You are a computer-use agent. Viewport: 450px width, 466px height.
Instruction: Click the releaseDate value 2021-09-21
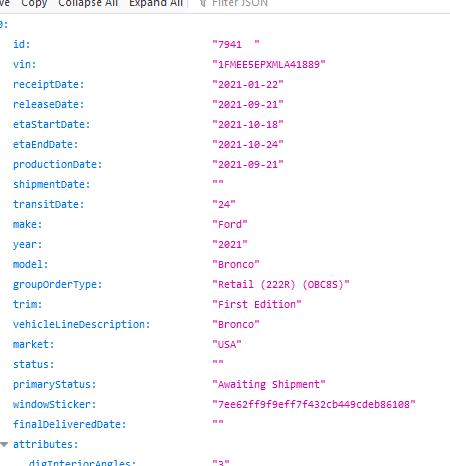coord(248,104)
